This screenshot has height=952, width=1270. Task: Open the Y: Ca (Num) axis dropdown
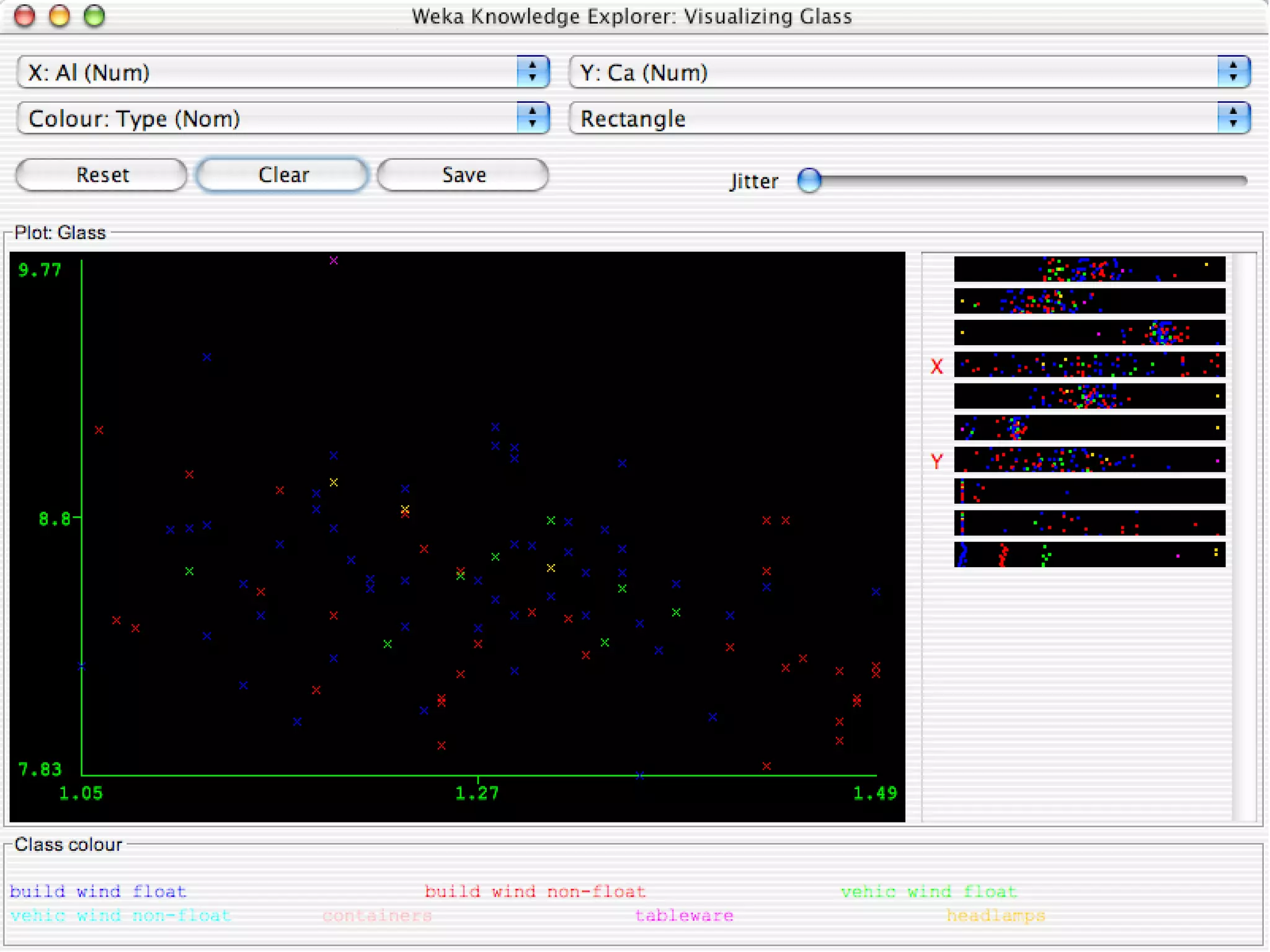pos(909,73)
